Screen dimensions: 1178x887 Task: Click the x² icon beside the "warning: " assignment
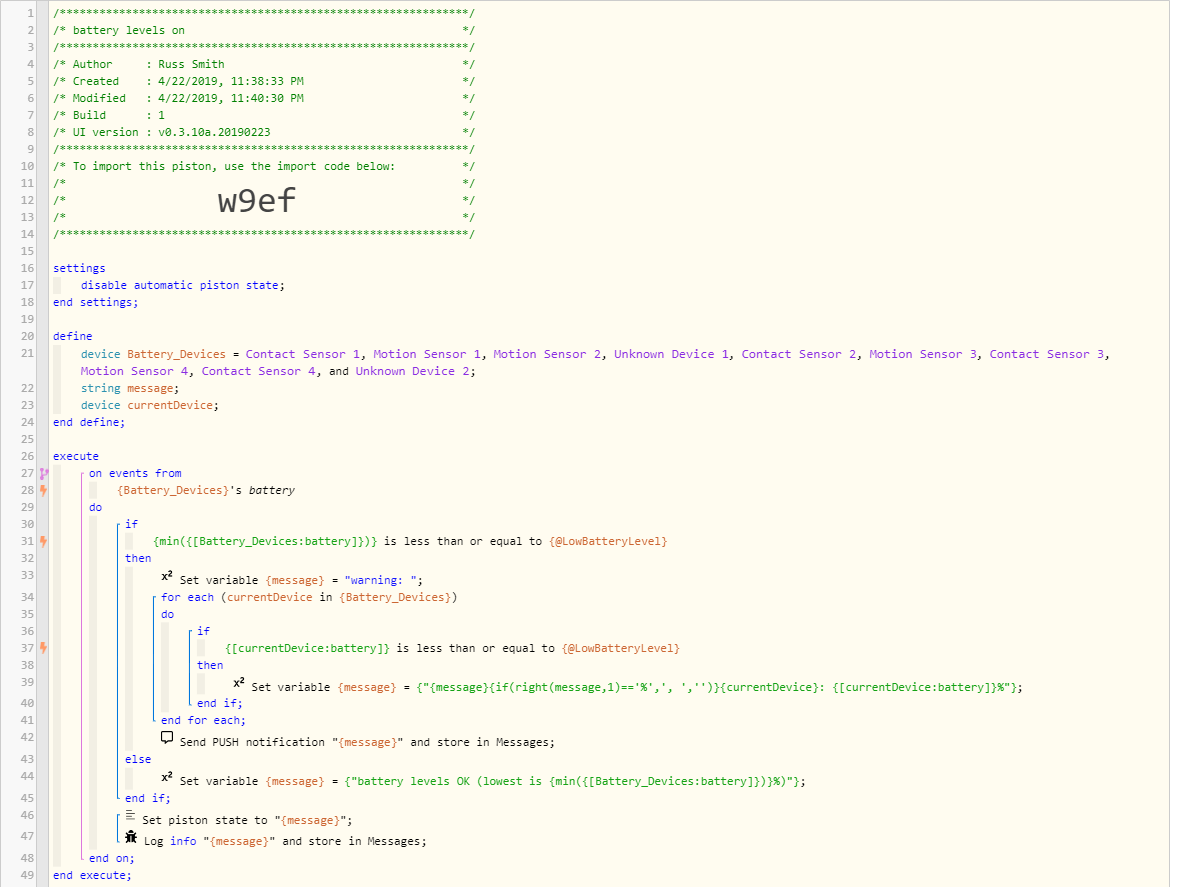[x=167, y=577]
